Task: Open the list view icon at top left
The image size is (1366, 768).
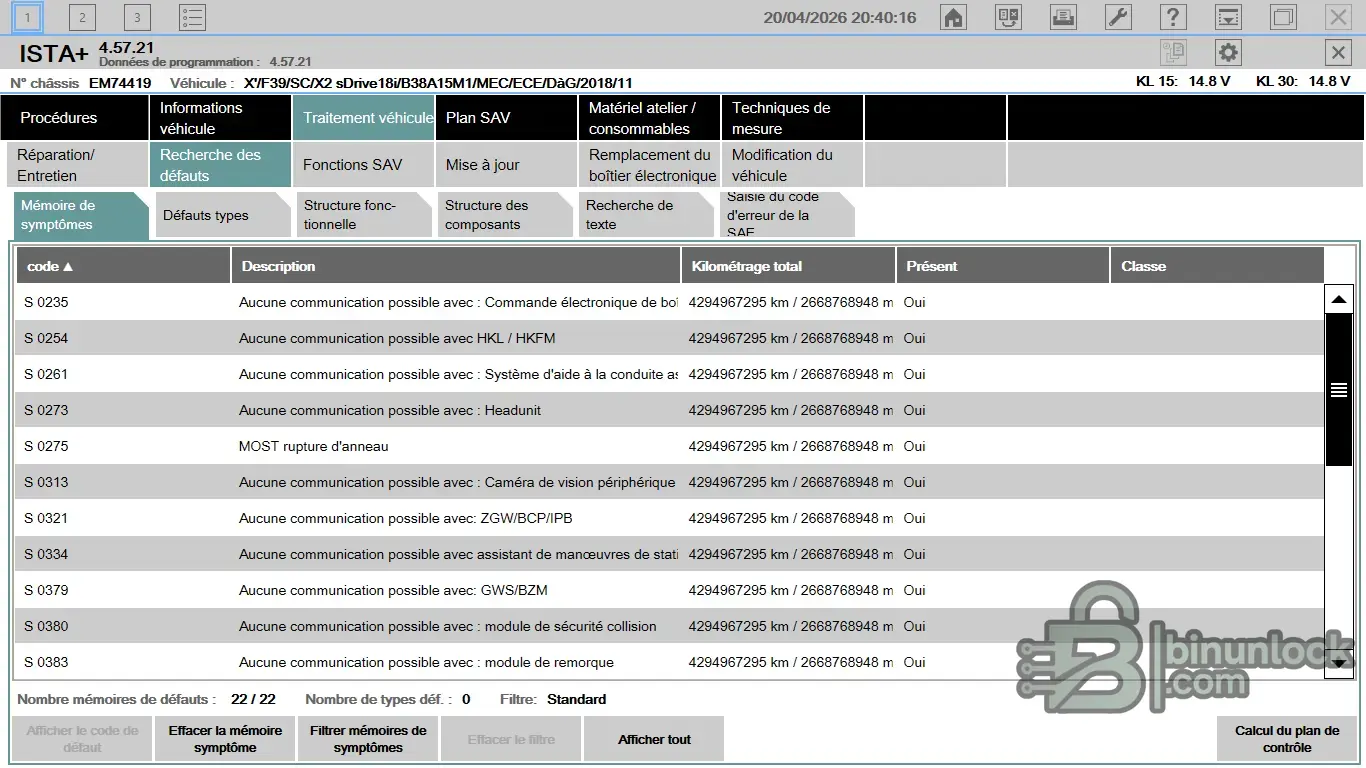Action: click(x=192, y=17)
